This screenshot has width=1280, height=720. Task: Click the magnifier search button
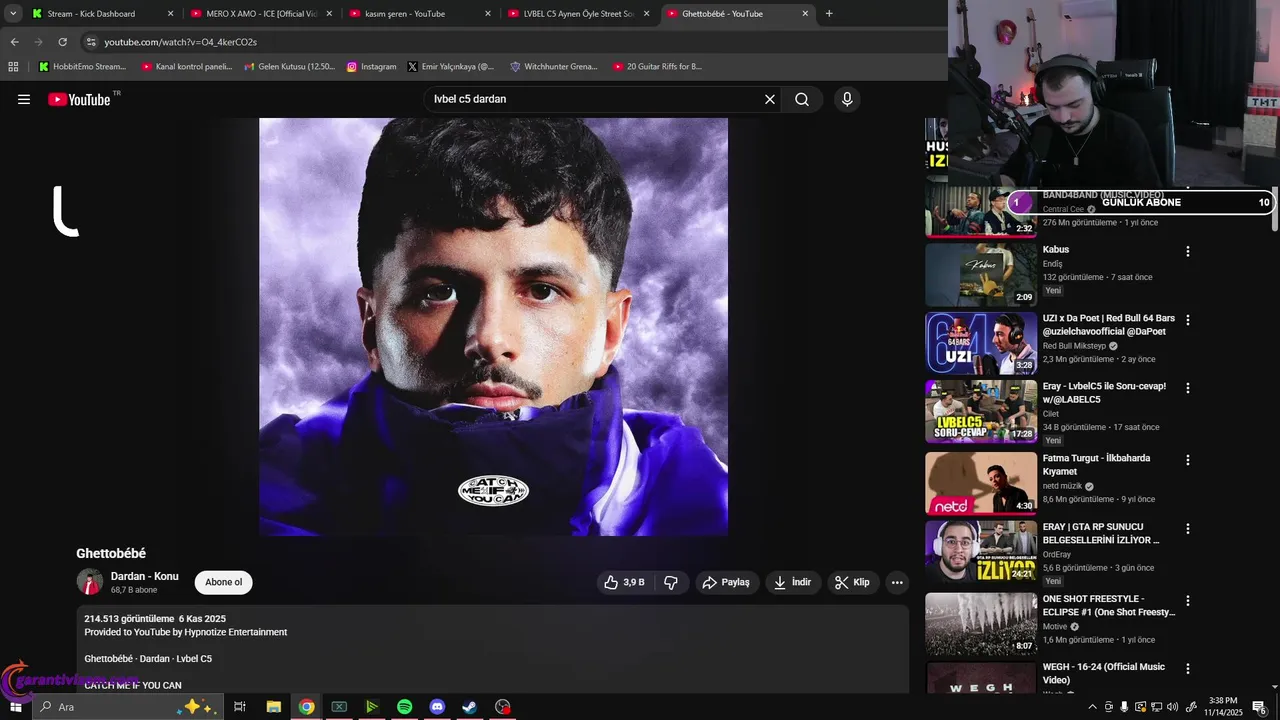(x=802, y=99)
